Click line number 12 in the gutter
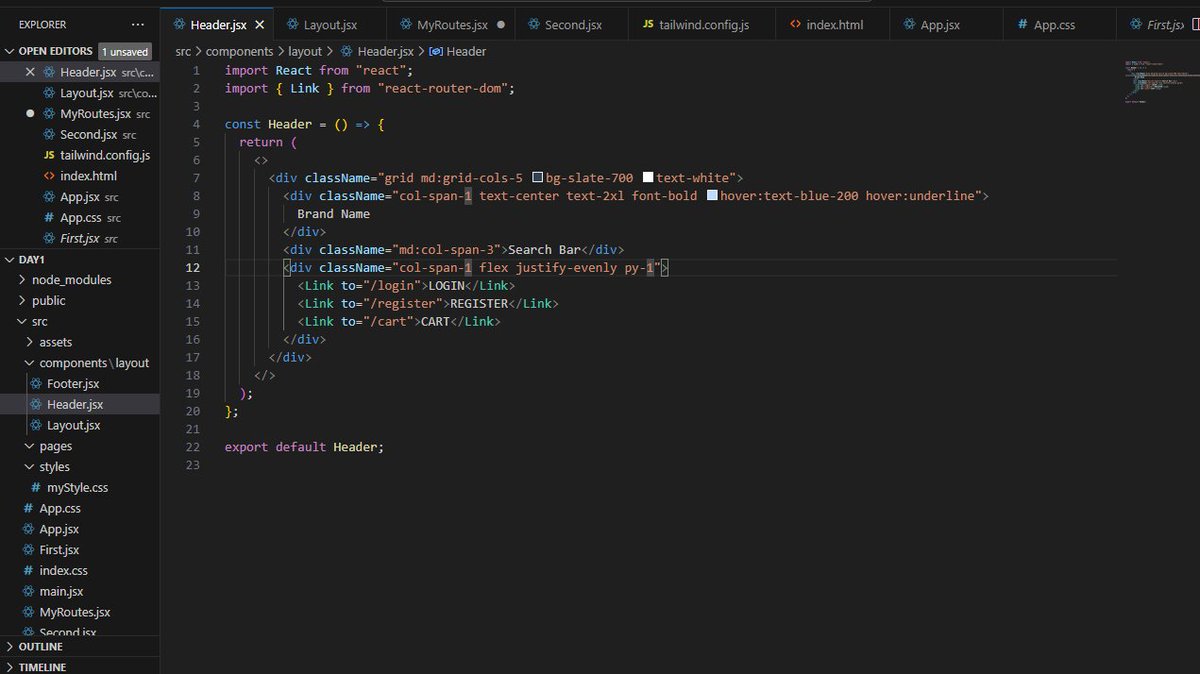 (193, 268)
